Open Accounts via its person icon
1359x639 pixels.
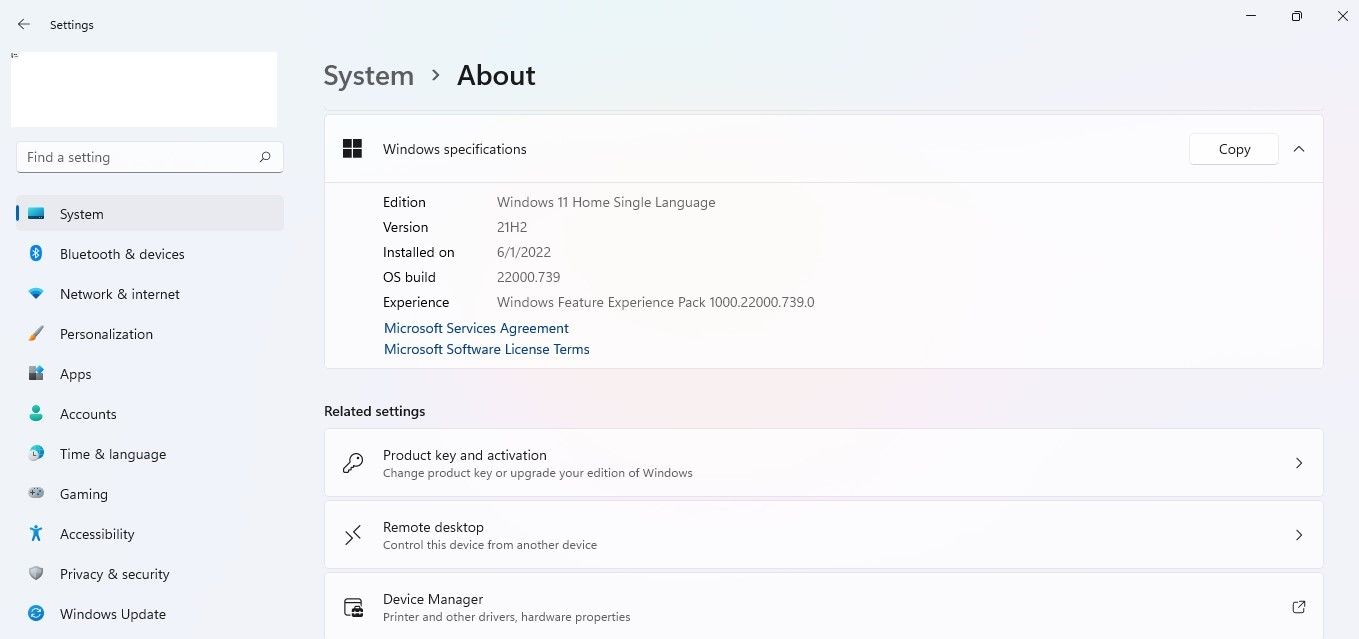pos(36,414)
